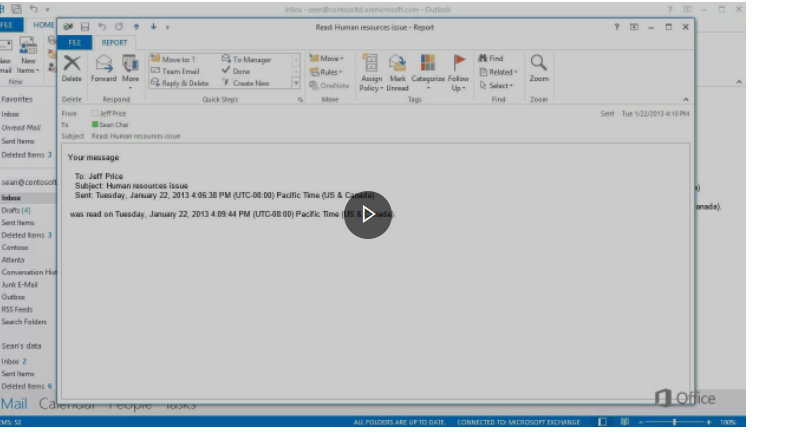The image size is (793, 439).
Task: Select the bold Inbox folder of the sean@contosoltd account
Action: coord(11,198)
